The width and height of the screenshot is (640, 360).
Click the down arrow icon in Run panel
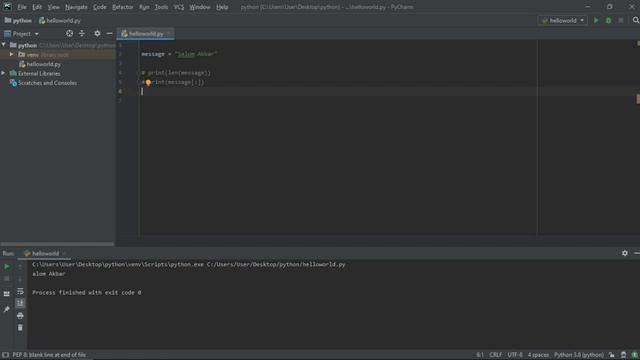(20, 279)
